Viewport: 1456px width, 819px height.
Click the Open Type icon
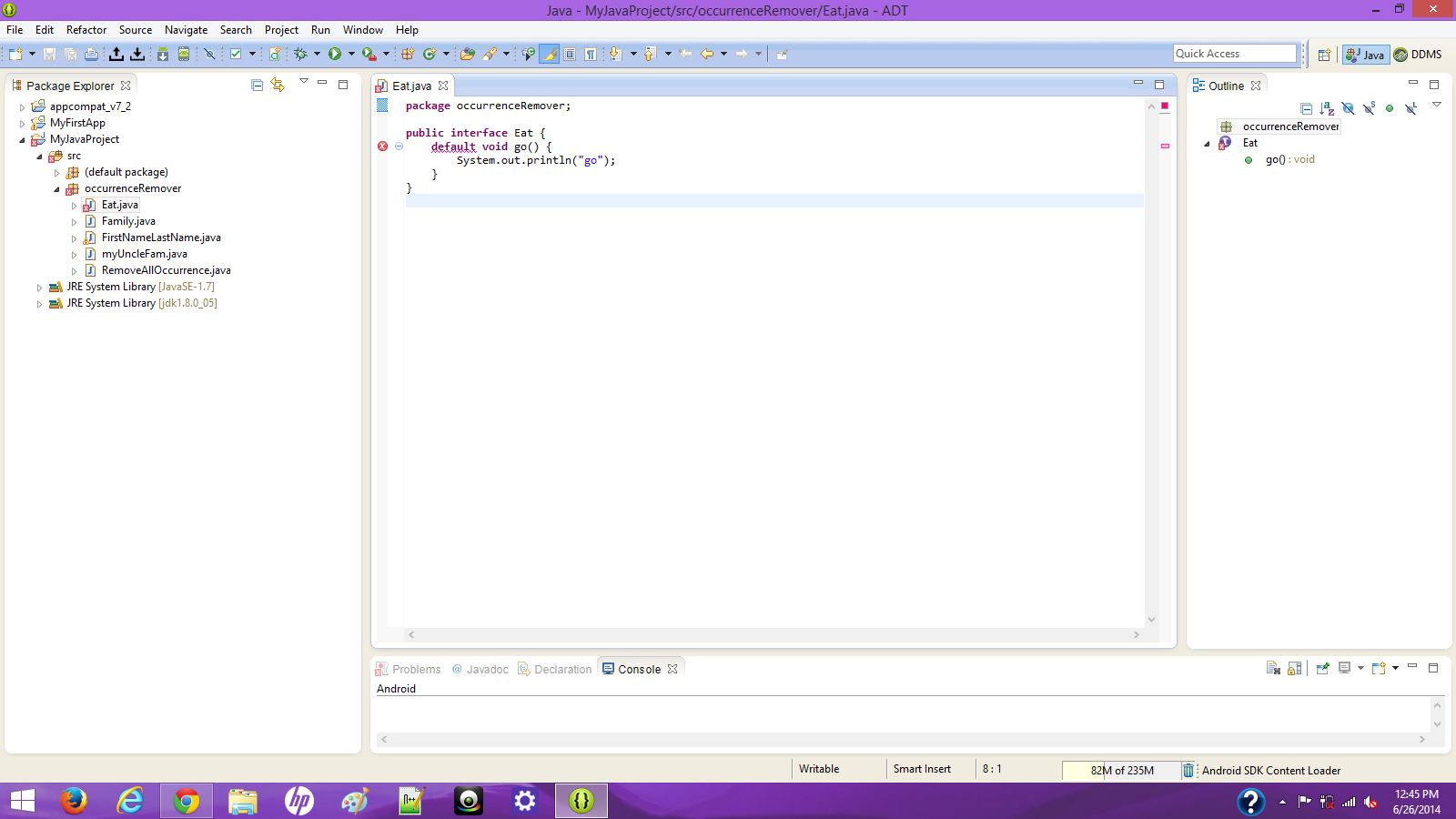click(x=468, y=54)
